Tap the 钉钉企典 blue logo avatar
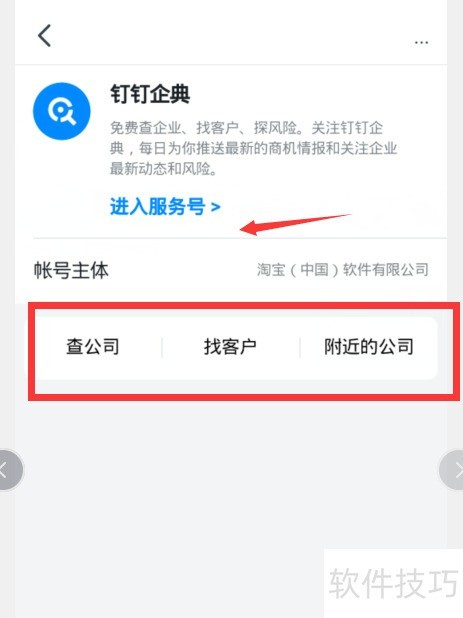Image resolution: width=463 pixels, height=618 pixels. pyautogui.click(x=61, y=111)
